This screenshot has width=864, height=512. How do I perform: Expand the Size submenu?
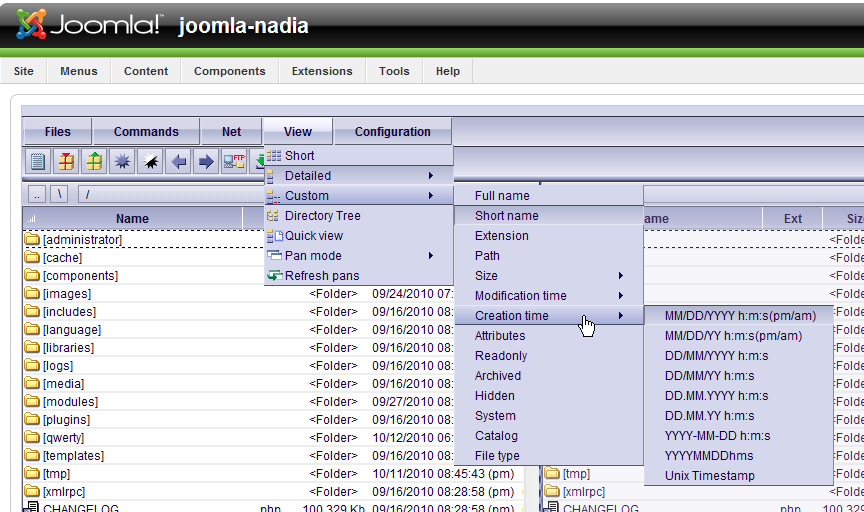tap(549, 276)
